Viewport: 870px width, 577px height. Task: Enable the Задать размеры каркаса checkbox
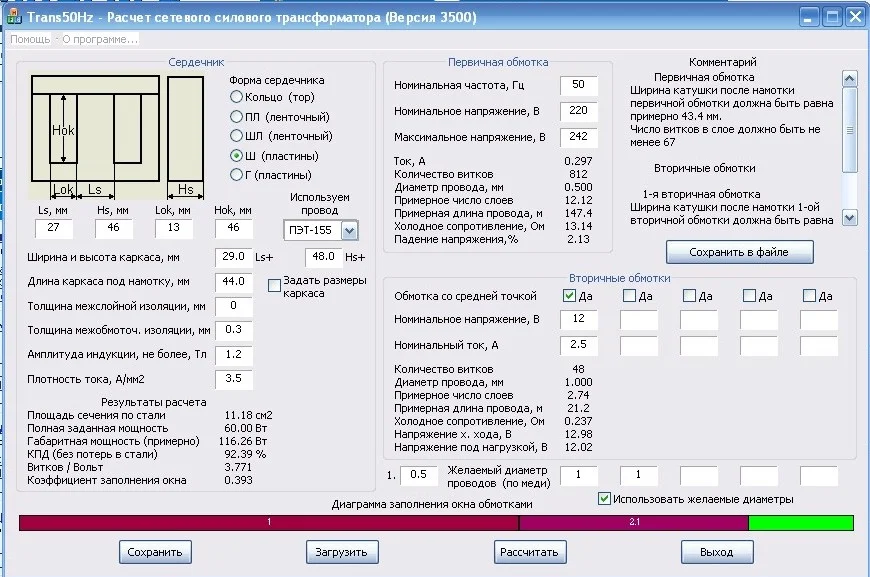(x=274, y=286)
